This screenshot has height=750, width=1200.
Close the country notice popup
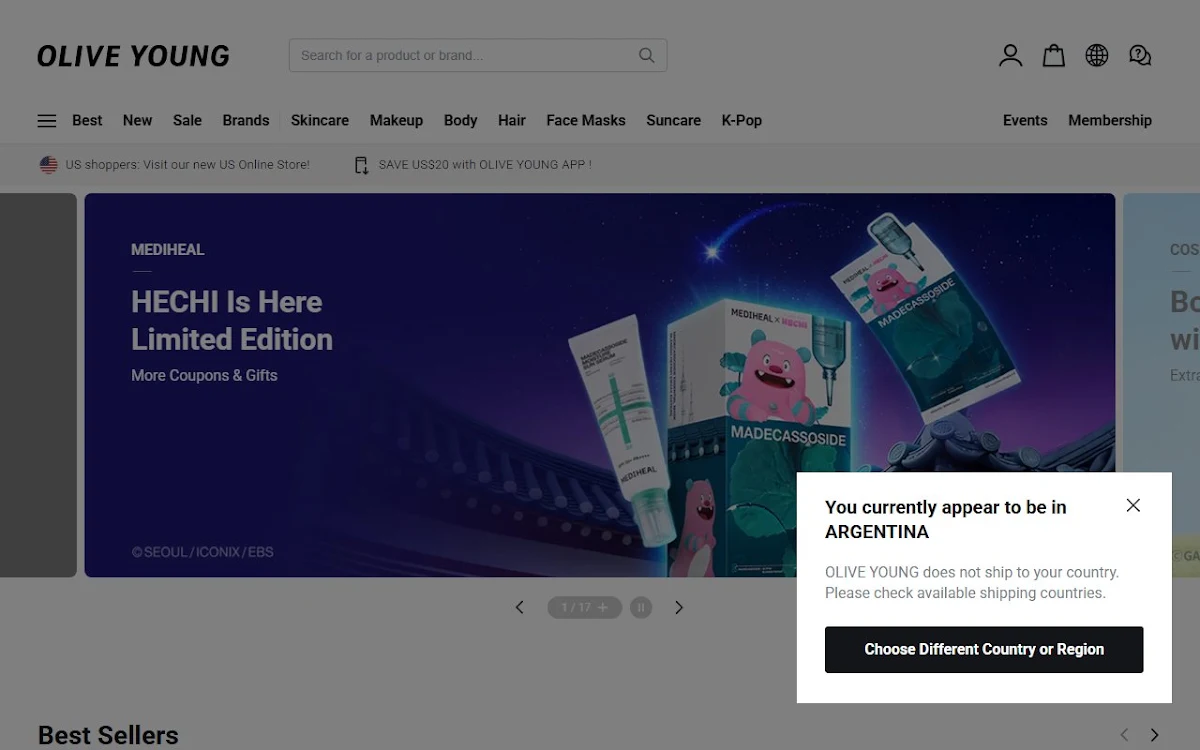coord(1133,505)
